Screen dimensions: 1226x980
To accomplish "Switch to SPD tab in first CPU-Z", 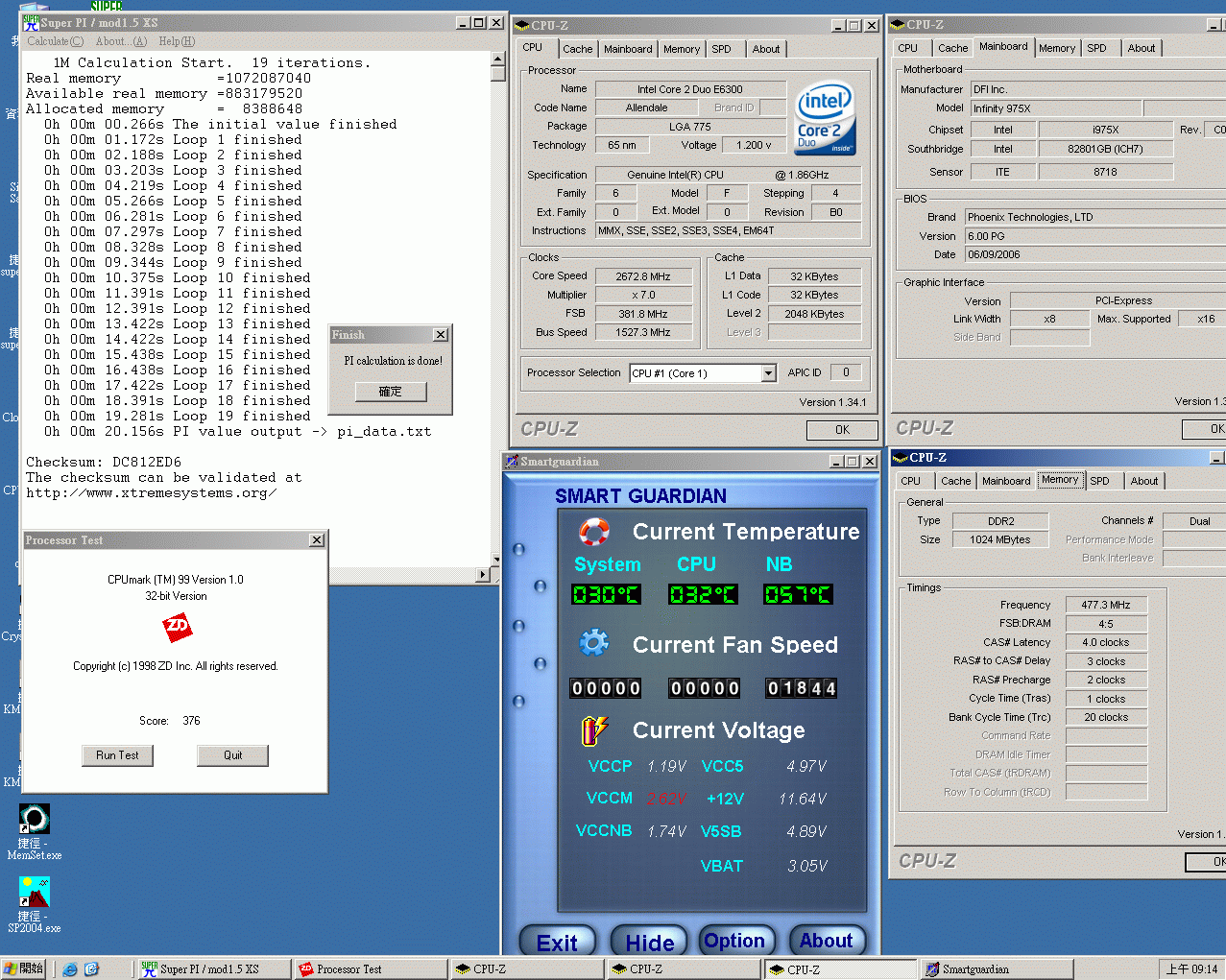I will coord(722,49).
